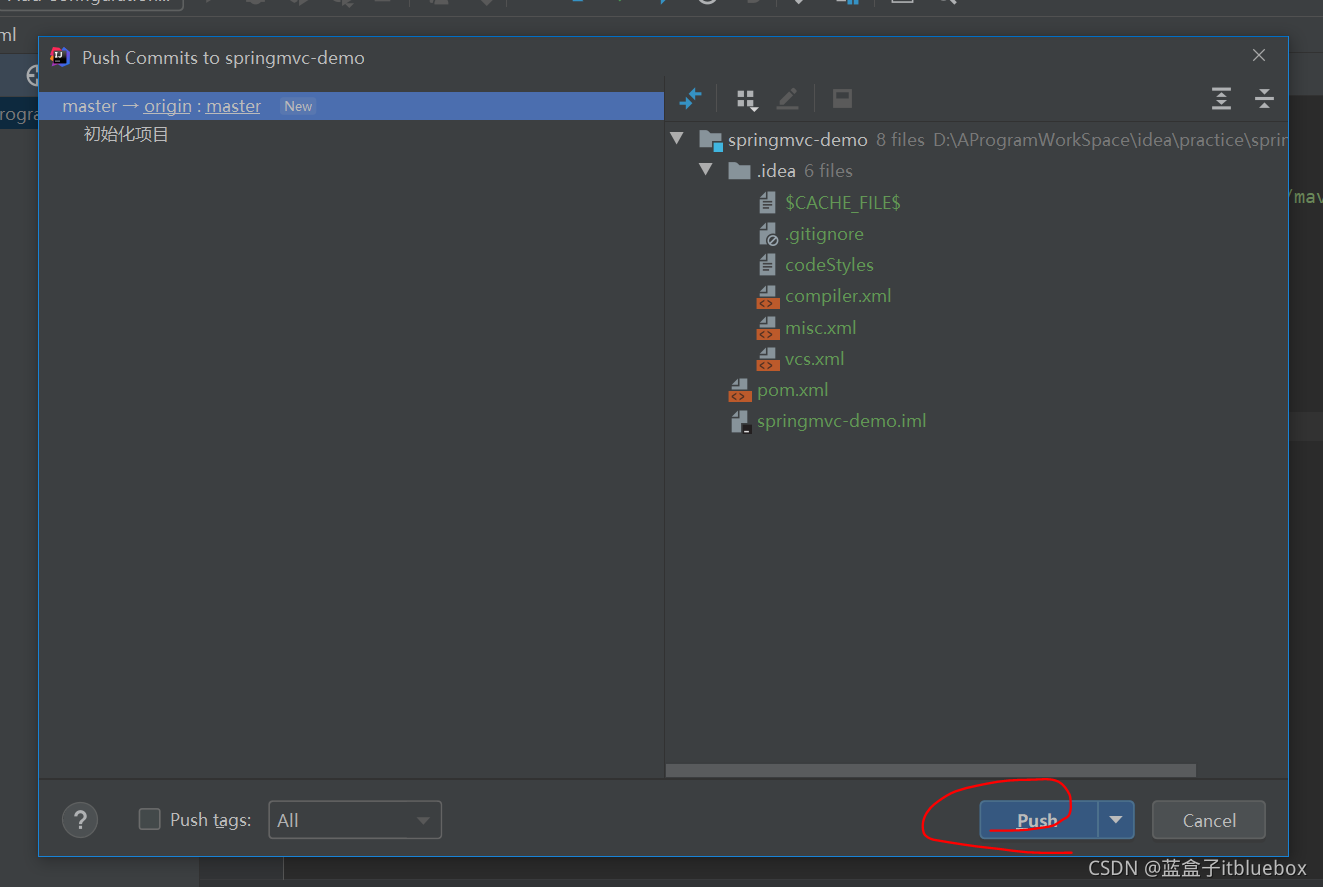Open the Group By icon menu
The image size is (1323, 887).
(x=747, y=99)
